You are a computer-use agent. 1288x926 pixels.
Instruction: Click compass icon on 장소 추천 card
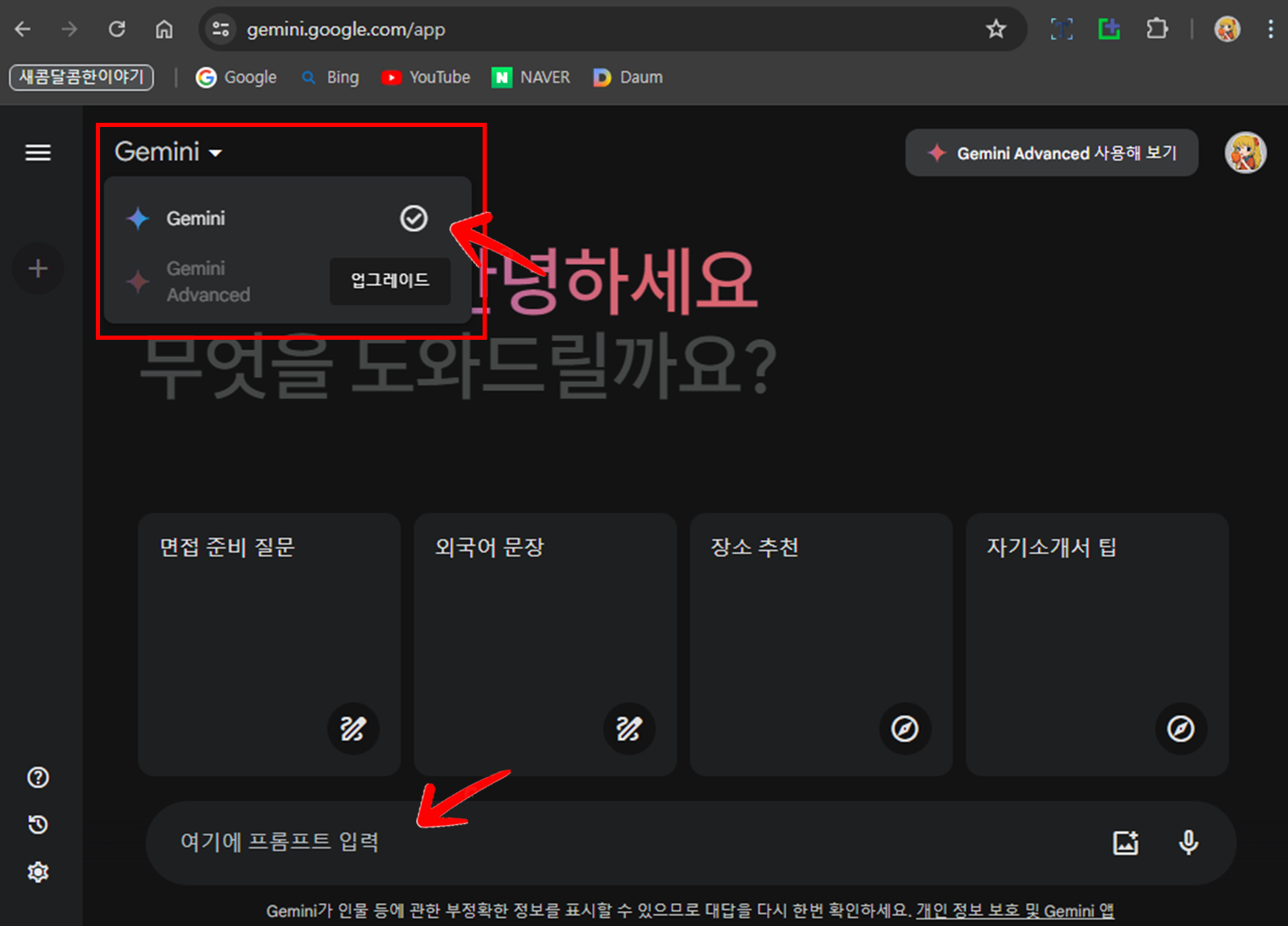pyautogui.click(x=905, y=728)
